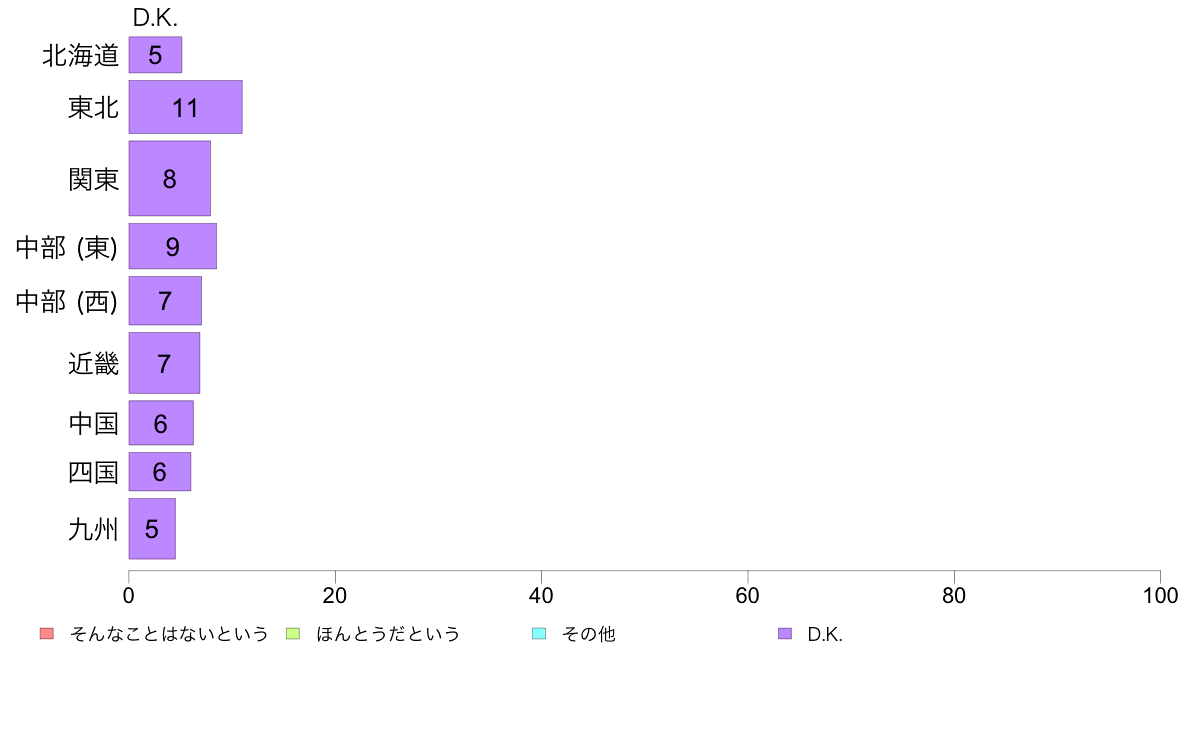Click the 40 tick on the axis
The height and width of the screenshot is (736, 1188).
pyautogui.click(x=541, y=595)
